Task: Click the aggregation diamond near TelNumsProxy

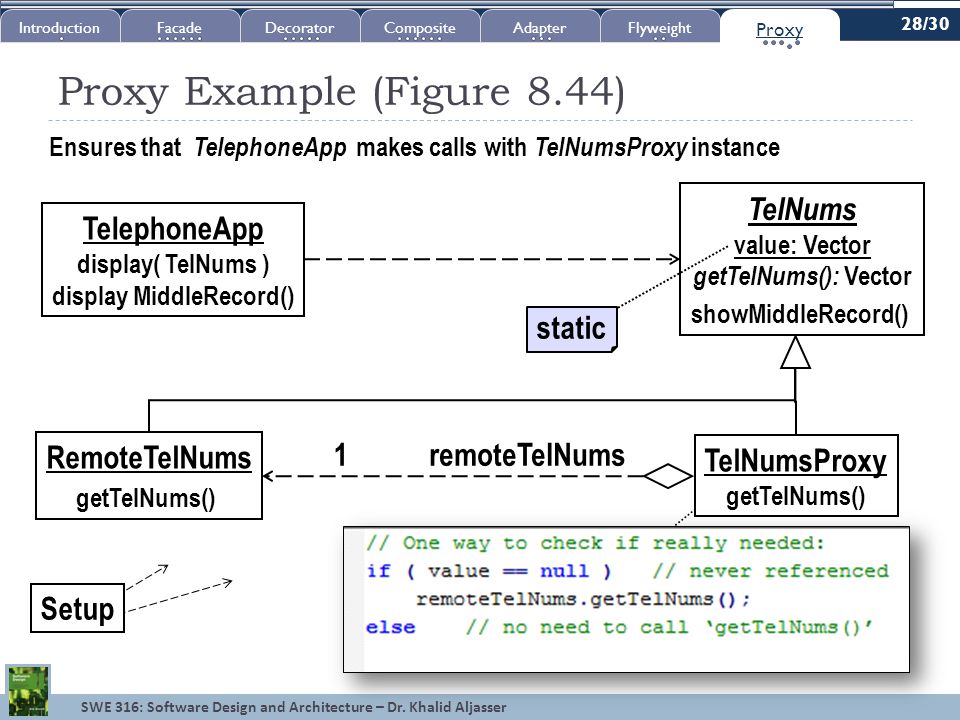Action: (x=668, y=476)
